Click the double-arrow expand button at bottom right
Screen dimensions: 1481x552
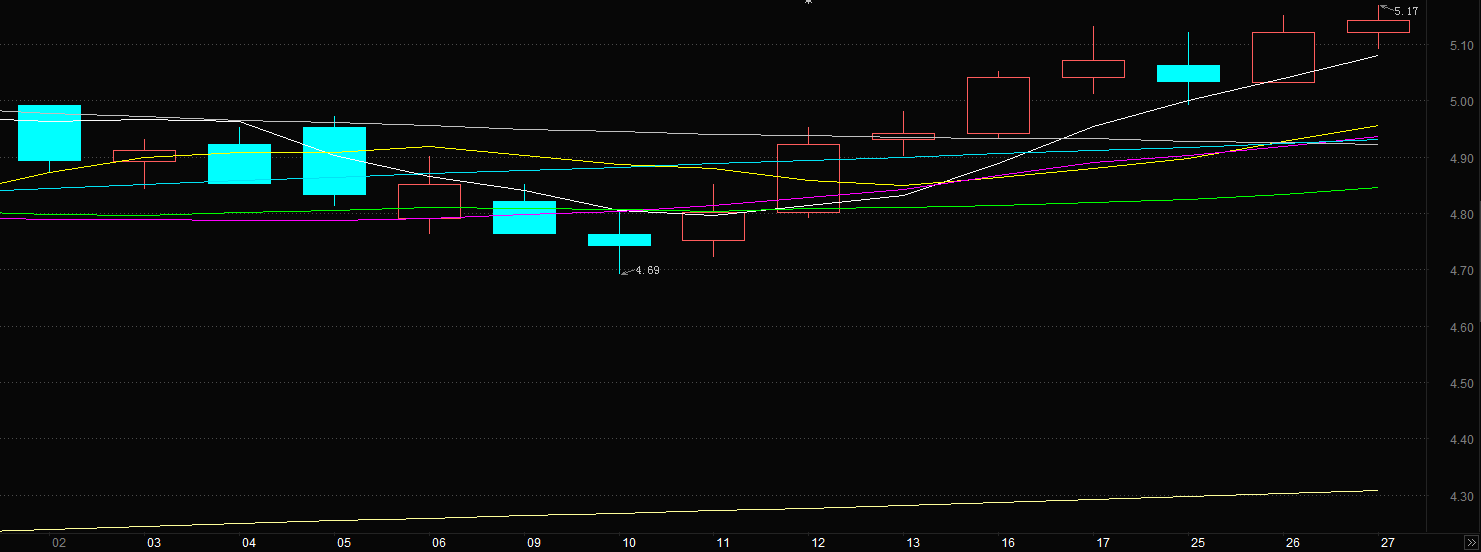[x=1470, y=541]
